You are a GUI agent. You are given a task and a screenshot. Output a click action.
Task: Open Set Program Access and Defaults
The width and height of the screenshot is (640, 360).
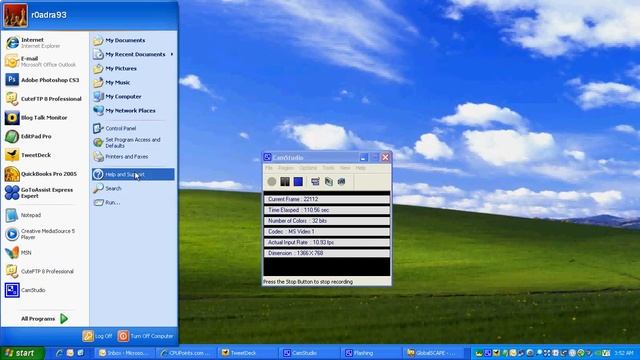pyautogui.click(x=133, y=142)
